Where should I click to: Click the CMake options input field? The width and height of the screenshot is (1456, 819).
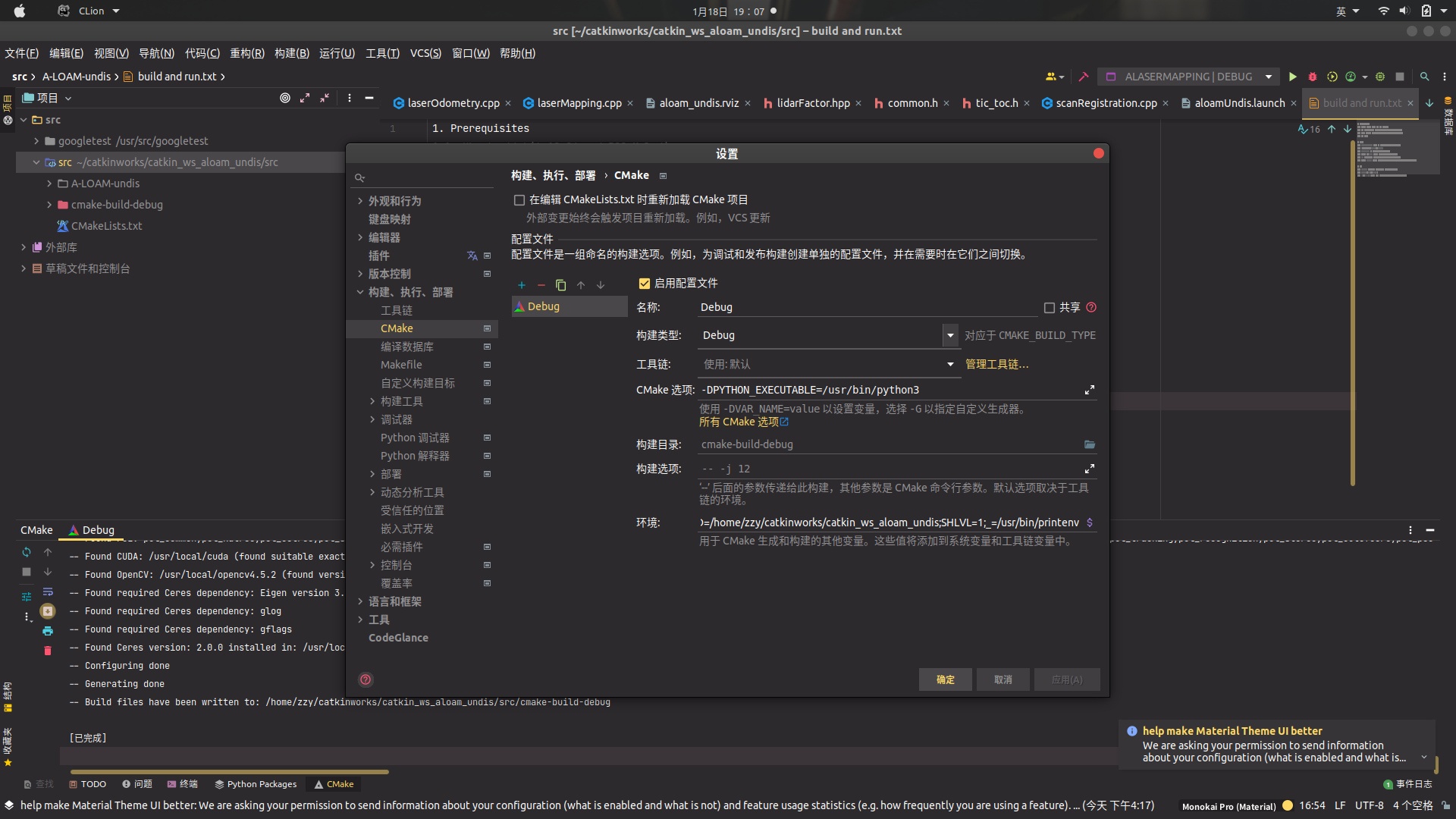point(890,390)
